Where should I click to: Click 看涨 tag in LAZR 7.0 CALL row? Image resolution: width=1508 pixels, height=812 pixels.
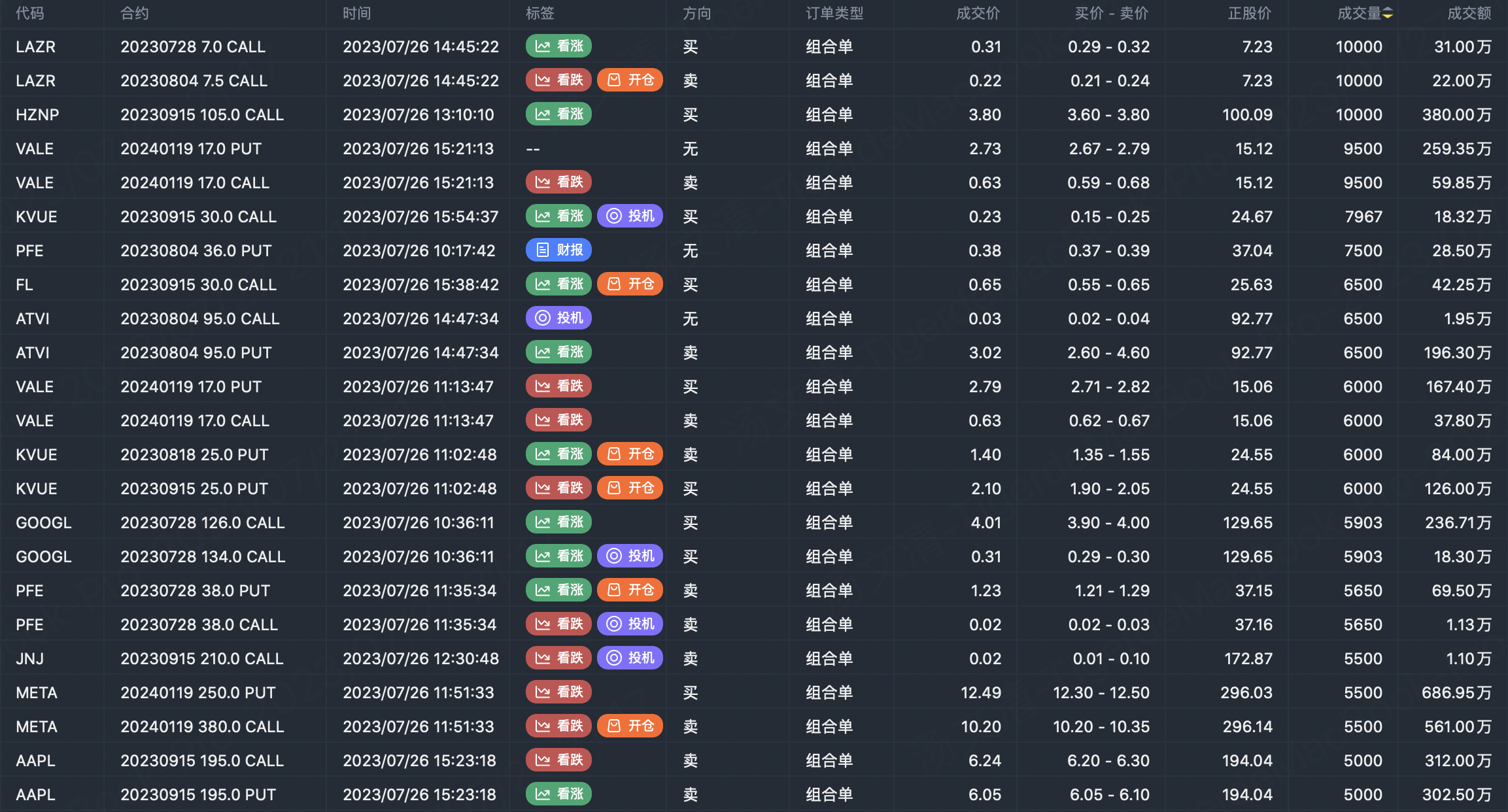click(558, 46)
